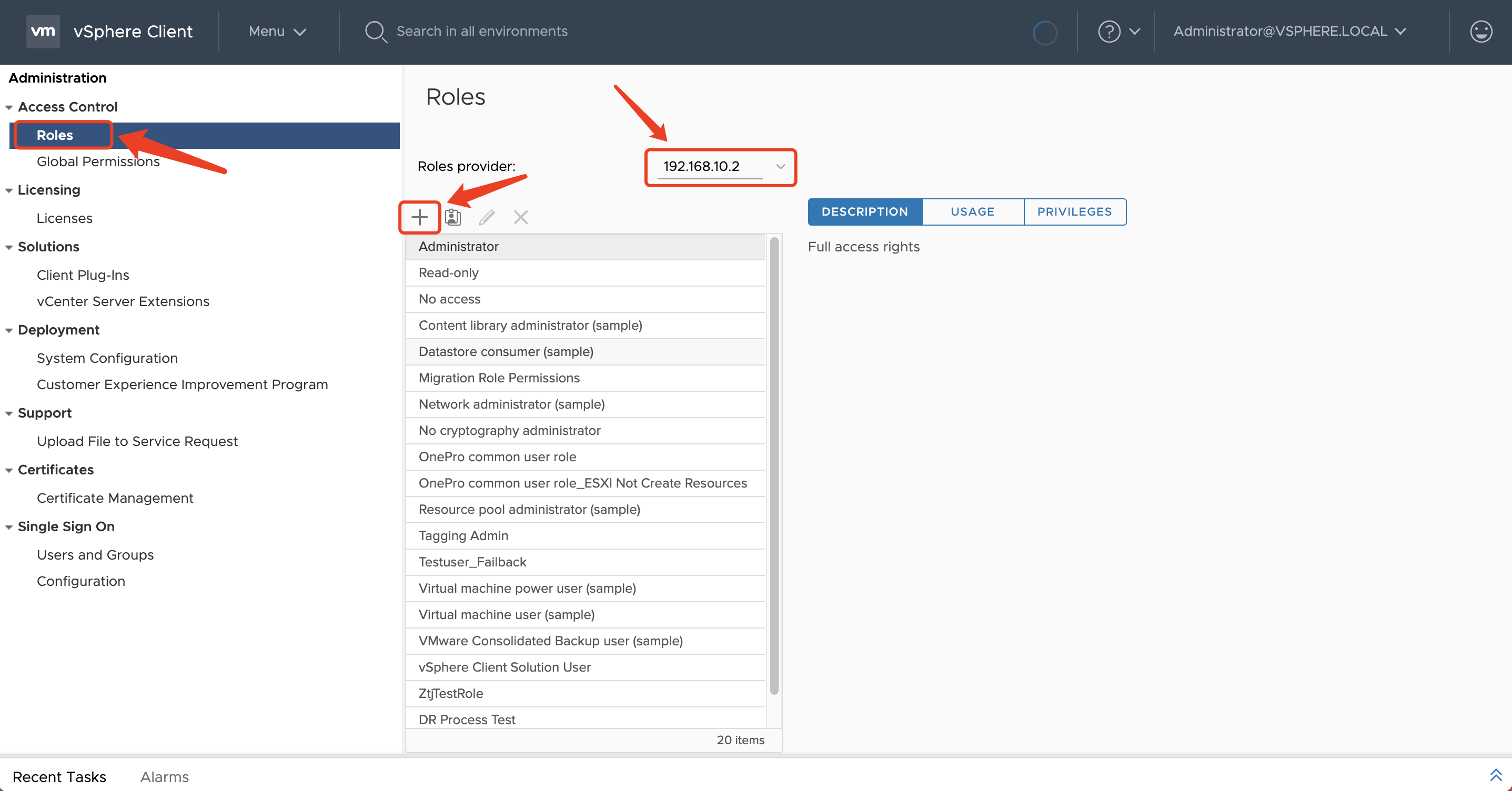The image size is (1512, 791).
Task: Select Network administrator (sample) role
Action: 585,405
